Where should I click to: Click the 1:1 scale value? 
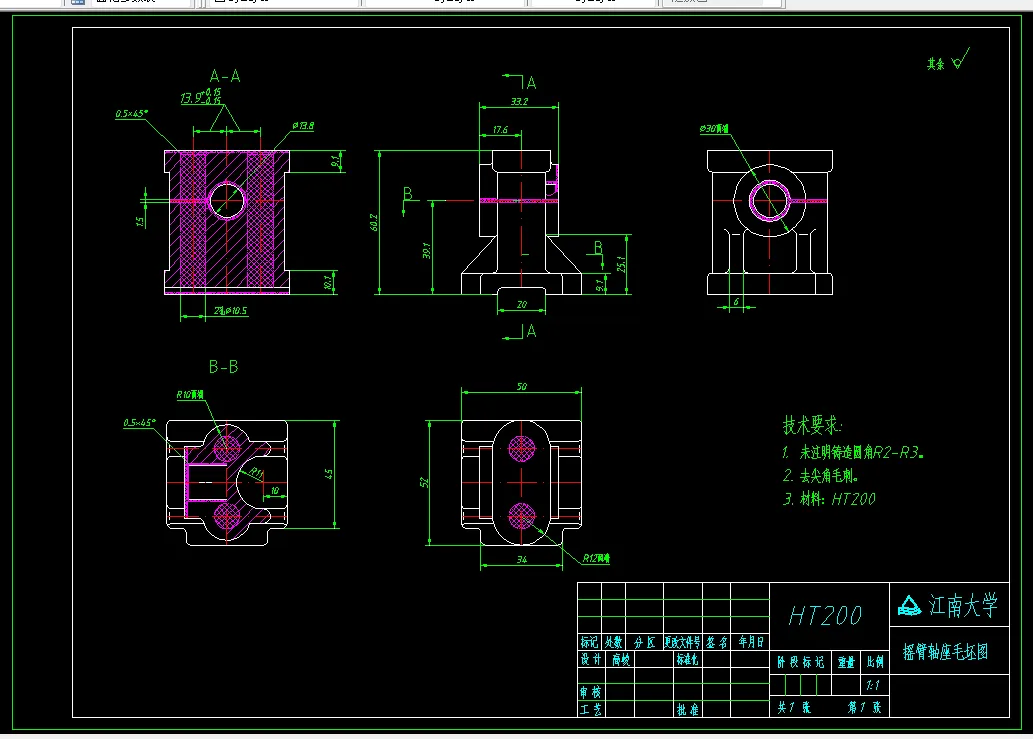pyautogui.click(x=873, y=685)
